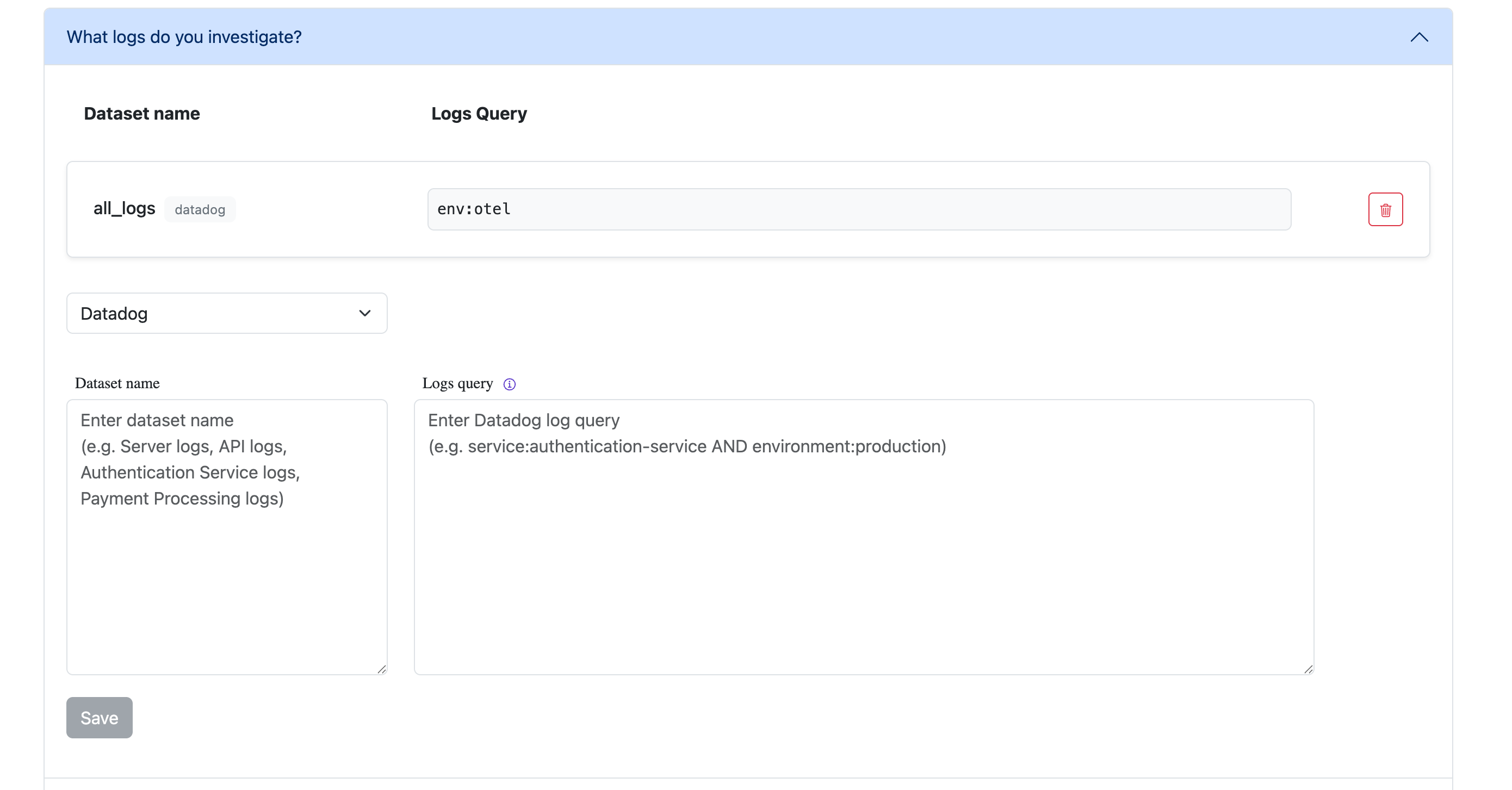Delete the all_logs dataset with trash icon
This screenshot has width=1512, height=790.
(1385, 209)
